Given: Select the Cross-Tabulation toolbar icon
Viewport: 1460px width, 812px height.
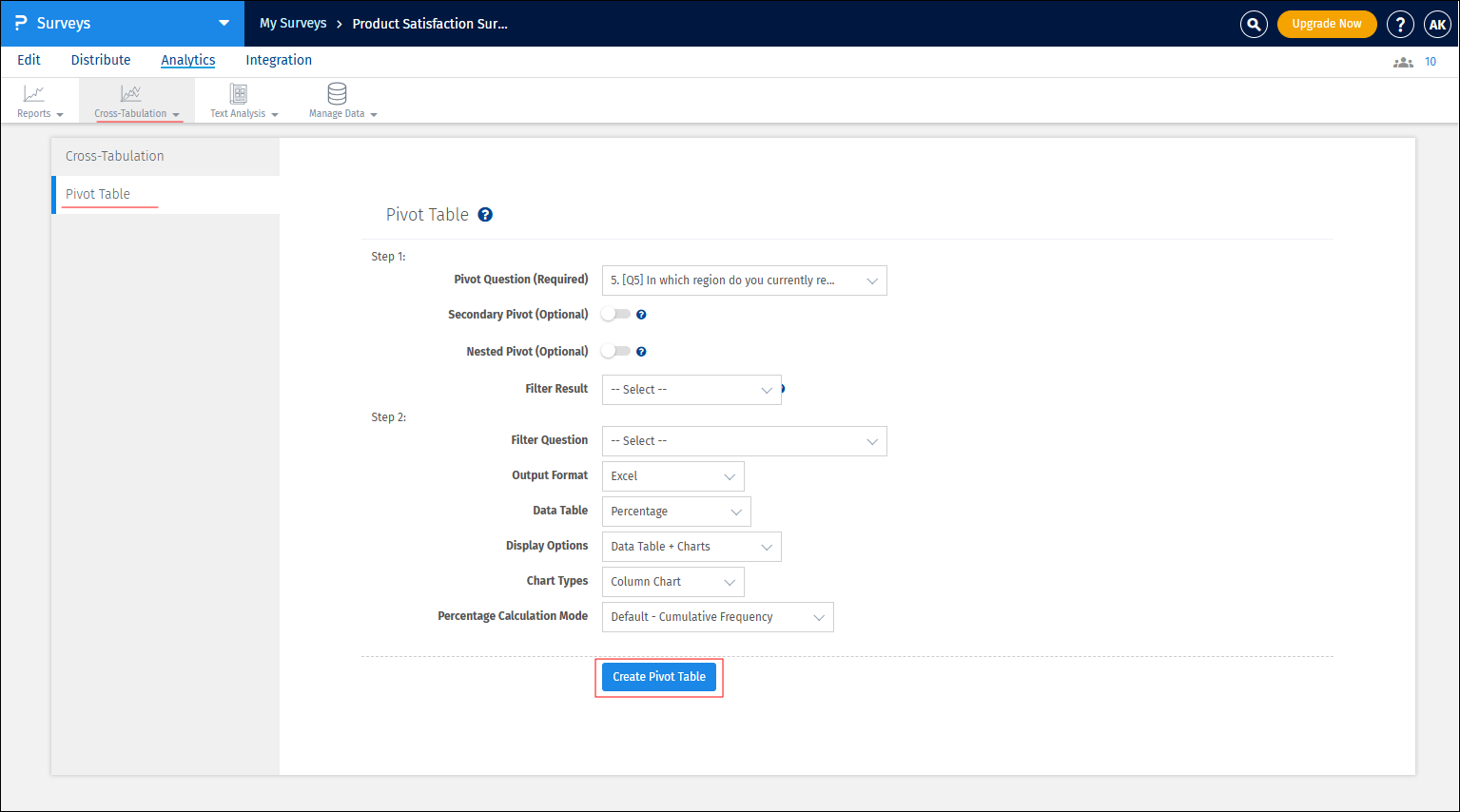Looking at the screenshot, I should pos(130,100).
